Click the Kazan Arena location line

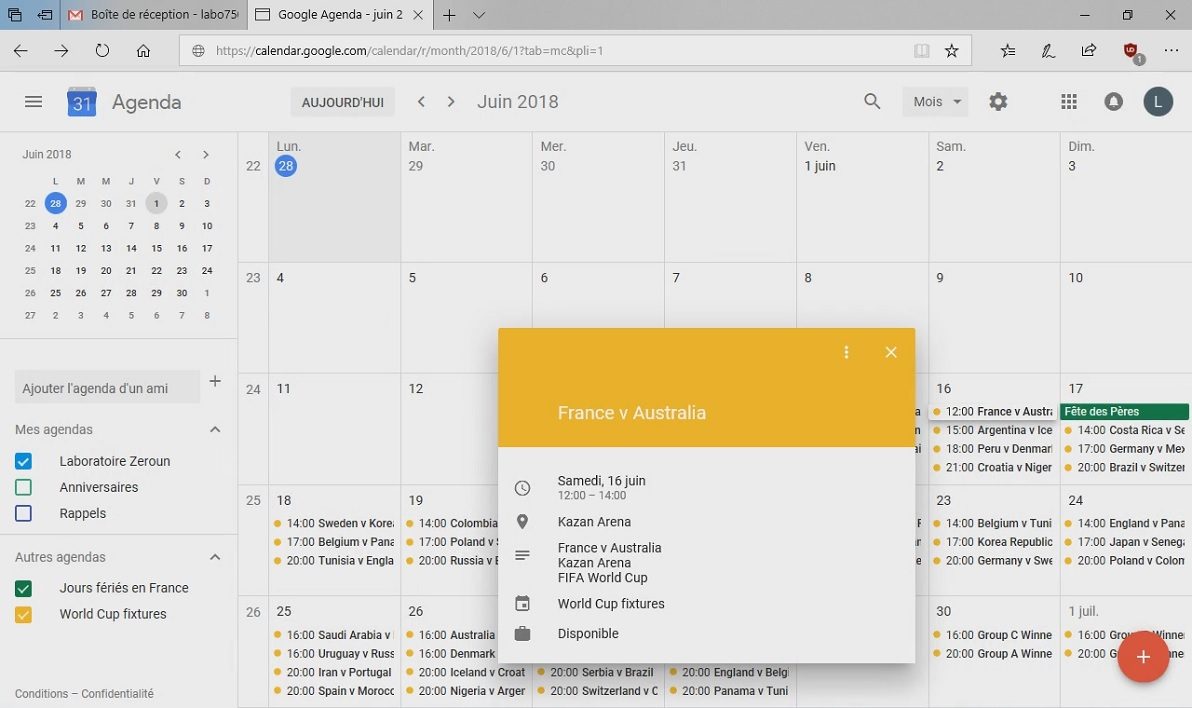594,522
